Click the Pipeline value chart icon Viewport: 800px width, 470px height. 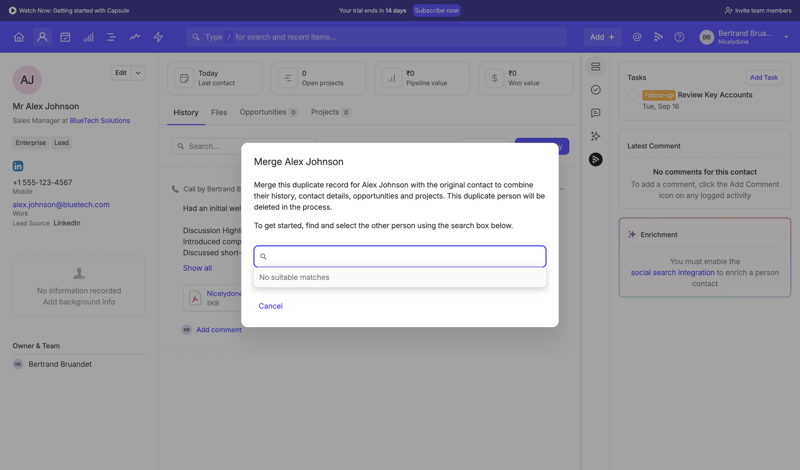tap(391, 78)
